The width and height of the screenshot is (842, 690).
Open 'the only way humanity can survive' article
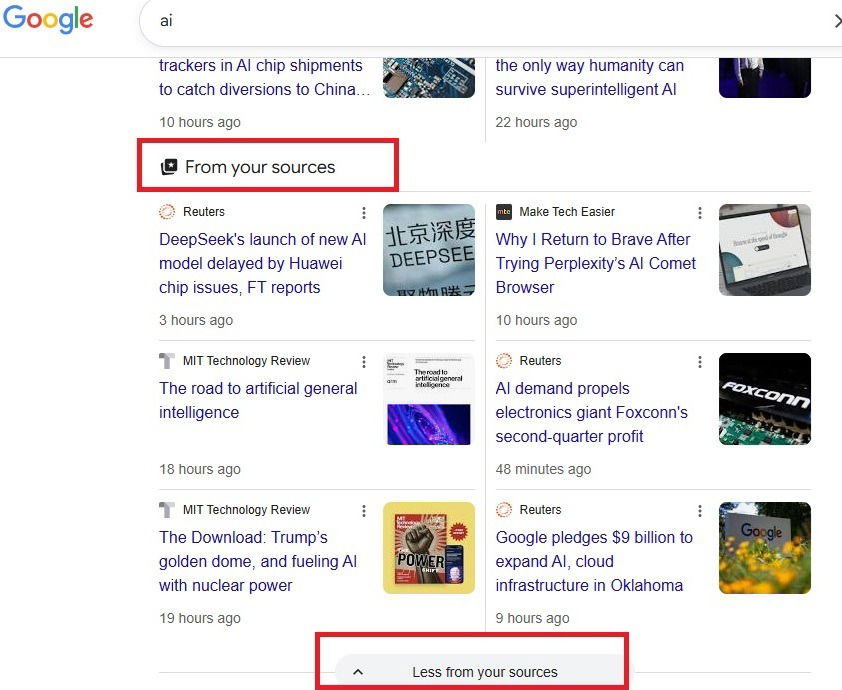590,77
